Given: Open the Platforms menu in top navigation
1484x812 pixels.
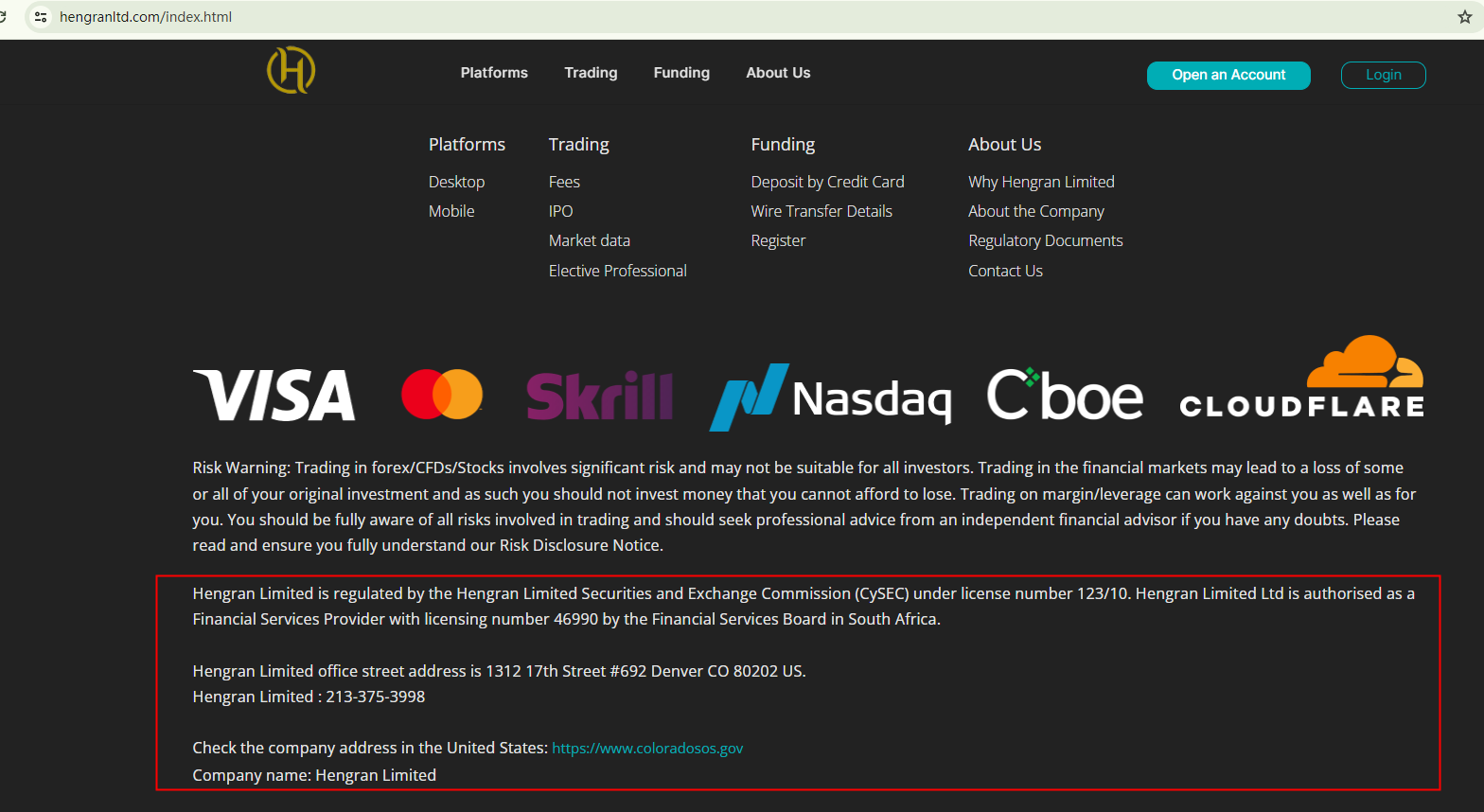Looking at the screenshot, I should click(x=494, y=73).
